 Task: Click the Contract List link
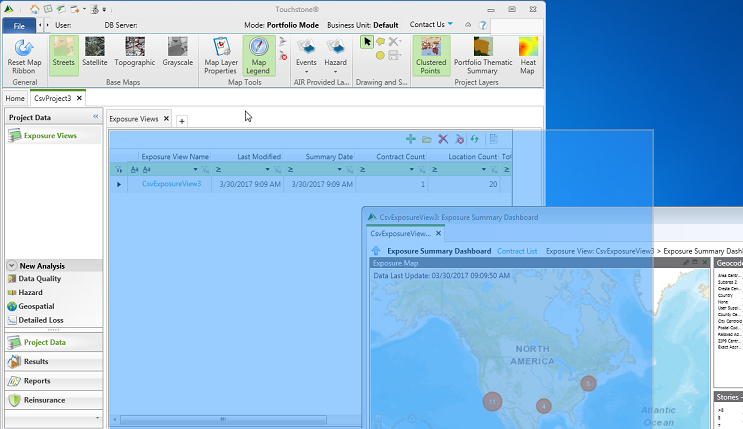(517, 251)
